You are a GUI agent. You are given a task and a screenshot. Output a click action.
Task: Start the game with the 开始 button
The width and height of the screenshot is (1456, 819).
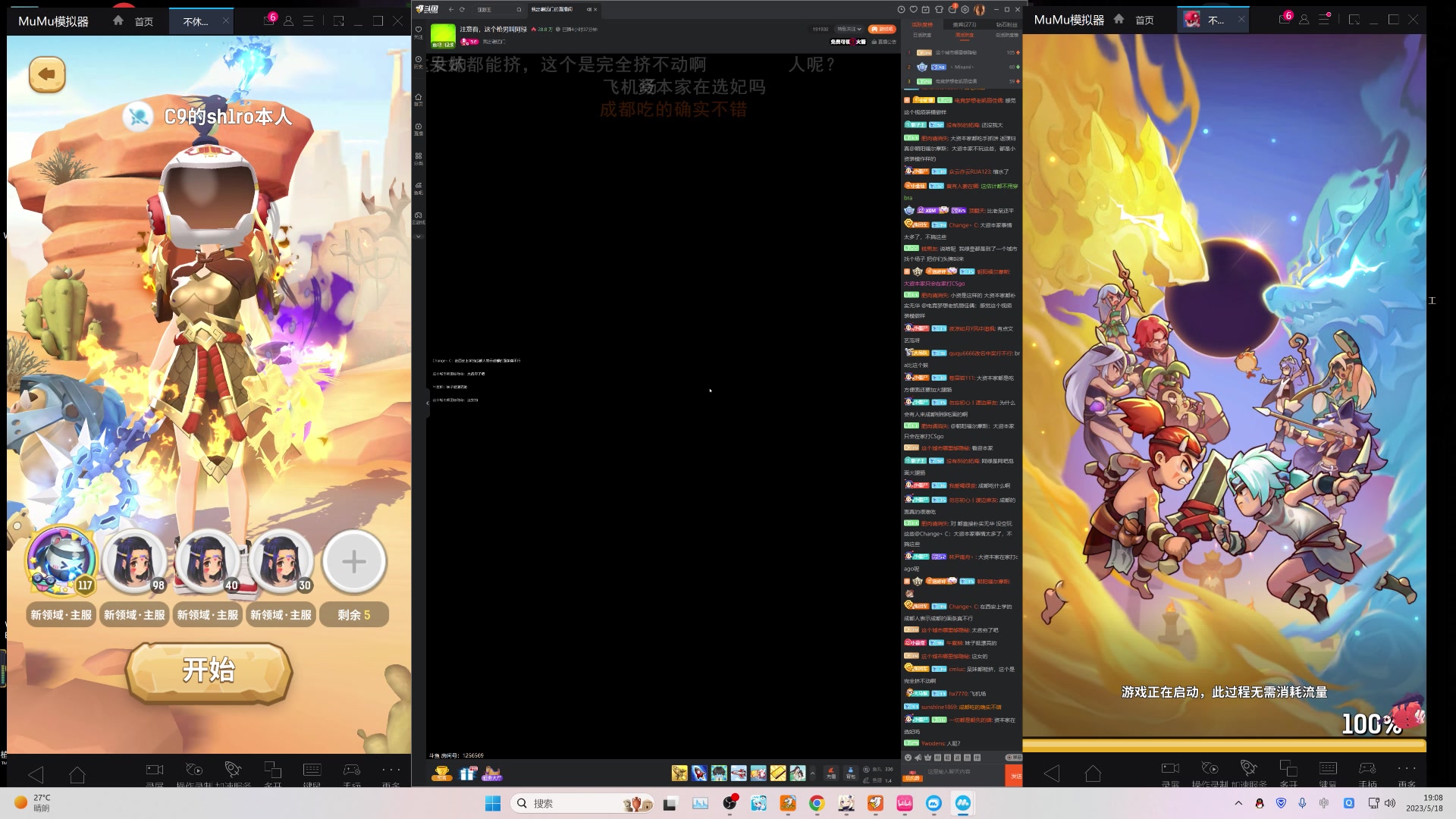[209, 671]
